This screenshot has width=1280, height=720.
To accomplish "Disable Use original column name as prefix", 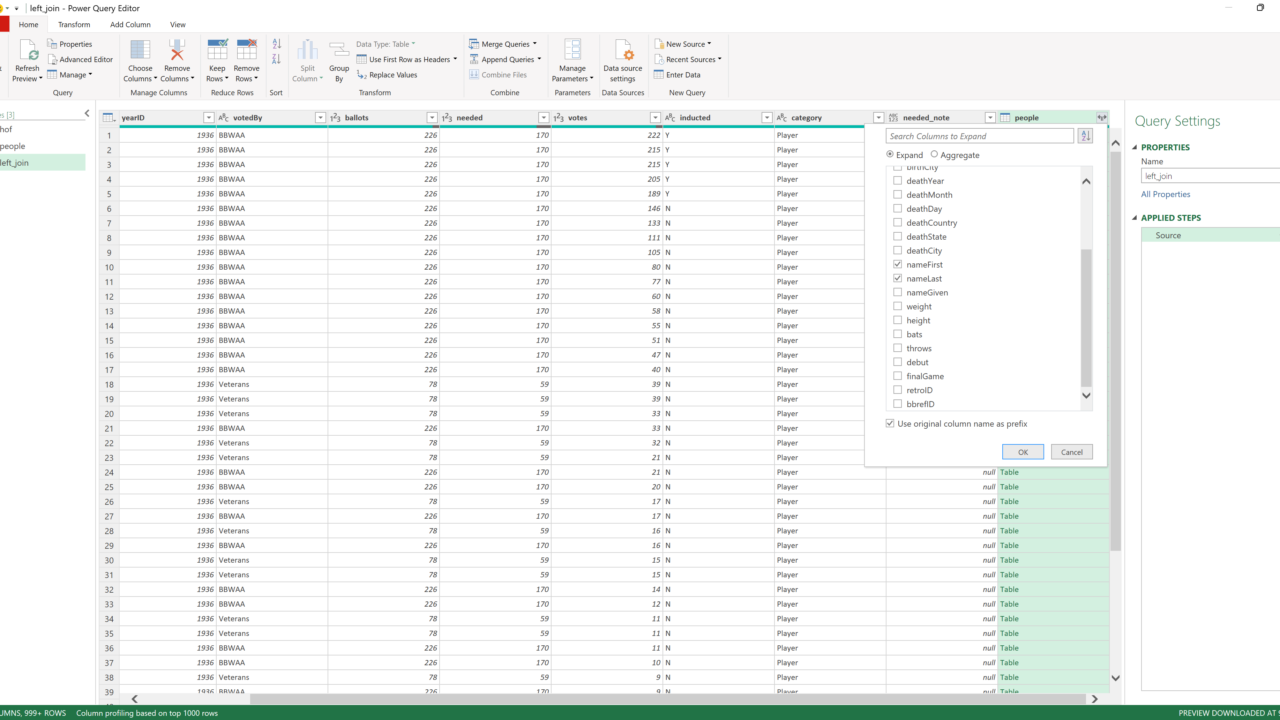I will [x=891, y=424].
